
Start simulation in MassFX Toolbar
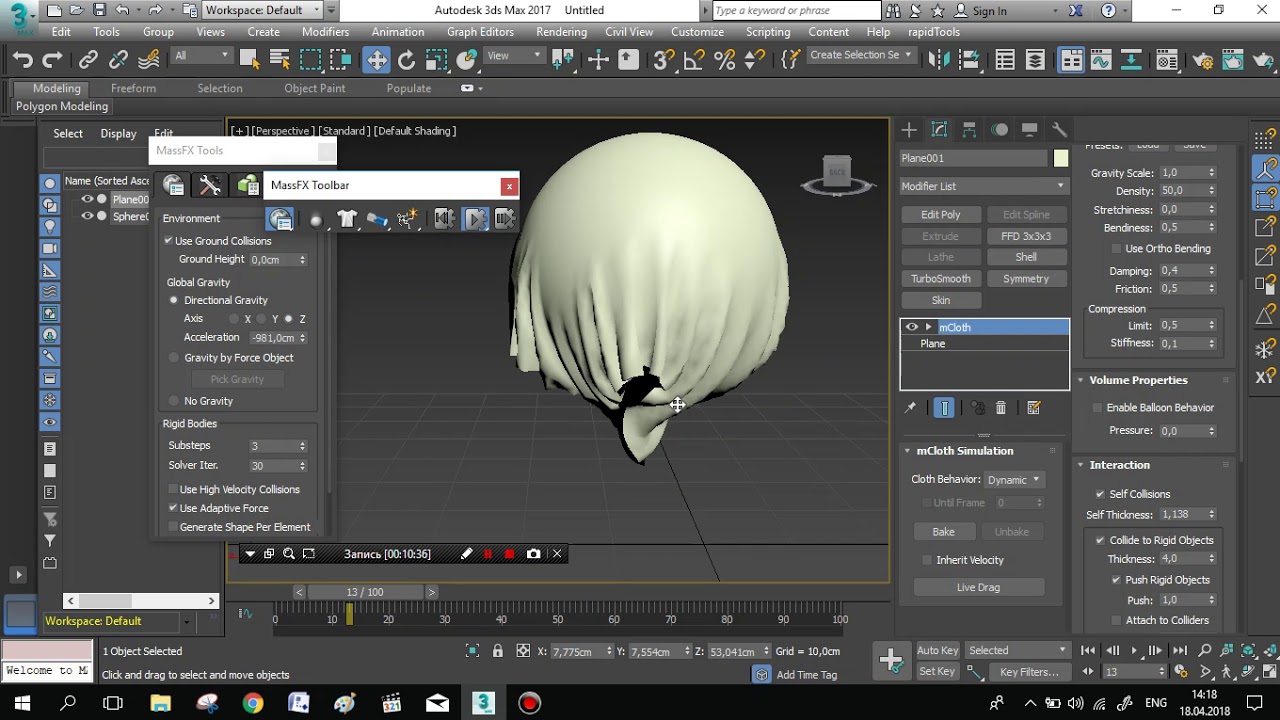tap(475, 219)
